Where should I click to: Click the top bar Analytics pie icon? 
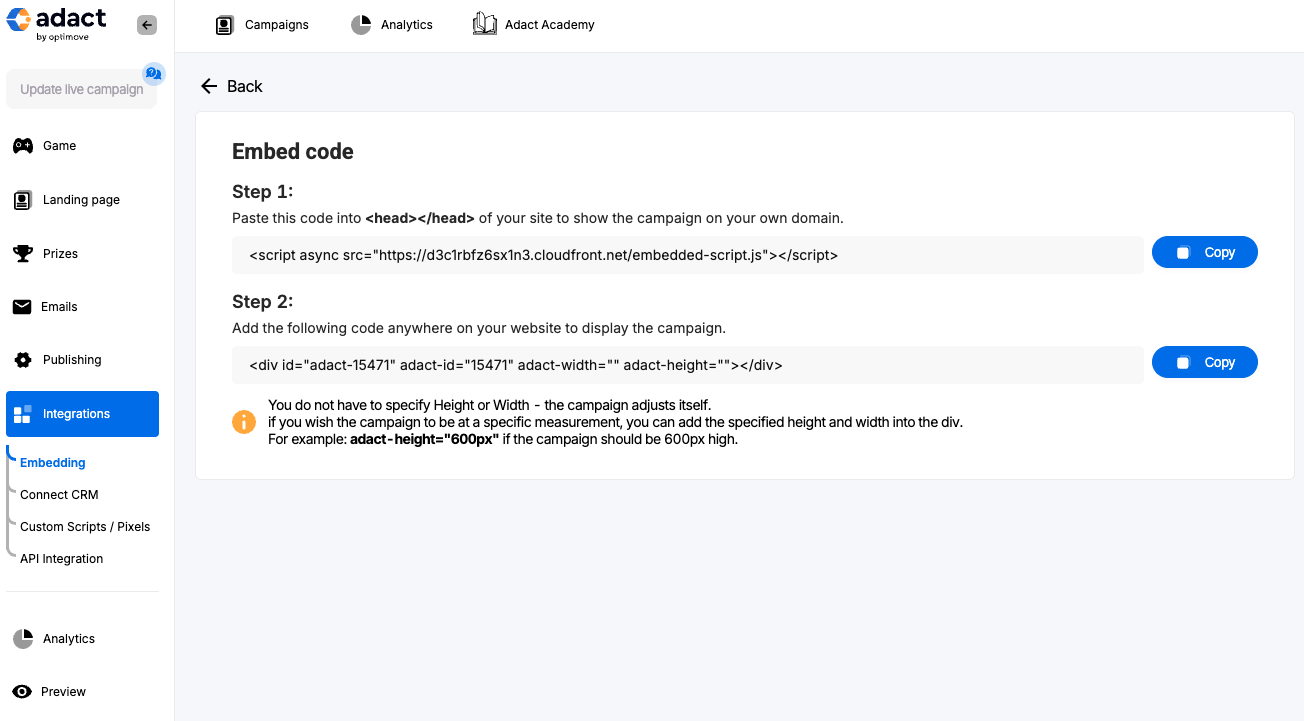click(x=361, y=25)
